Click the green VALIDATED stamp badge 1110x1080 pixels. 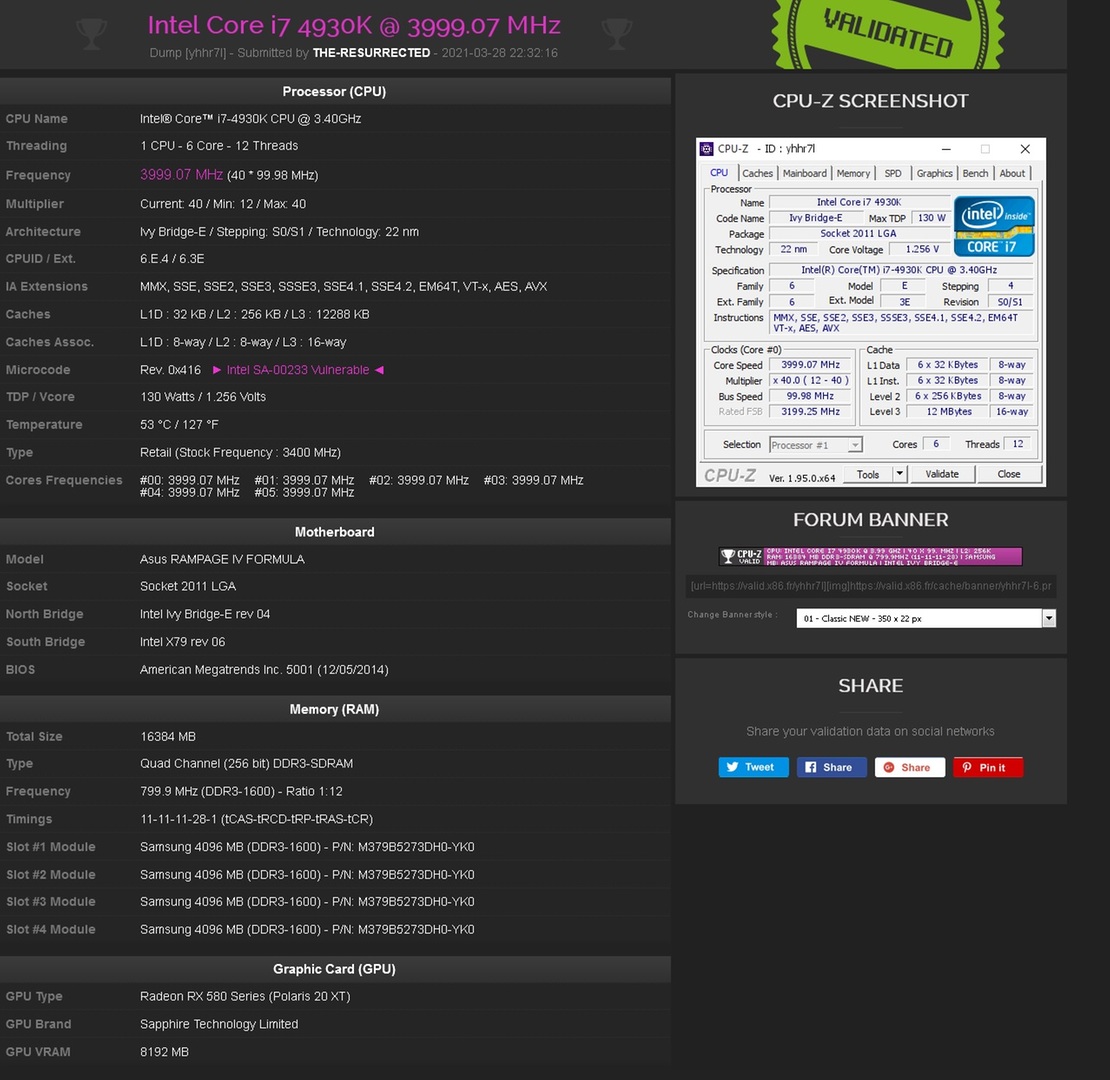pos(887,33)
